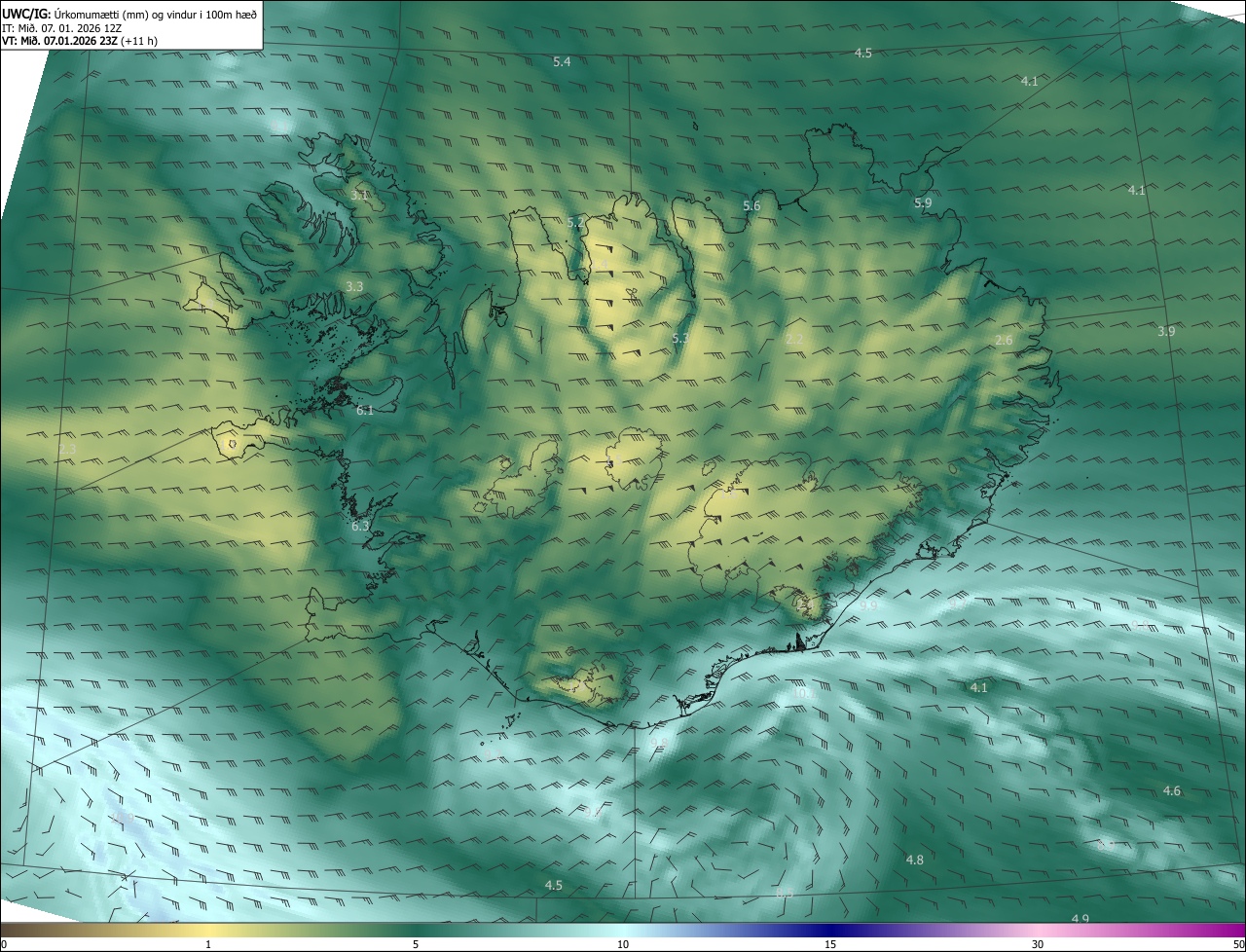Click the colorbar tick label 50
The height and width of the screenshot is (952, 1246).
tap(1238, 945)
